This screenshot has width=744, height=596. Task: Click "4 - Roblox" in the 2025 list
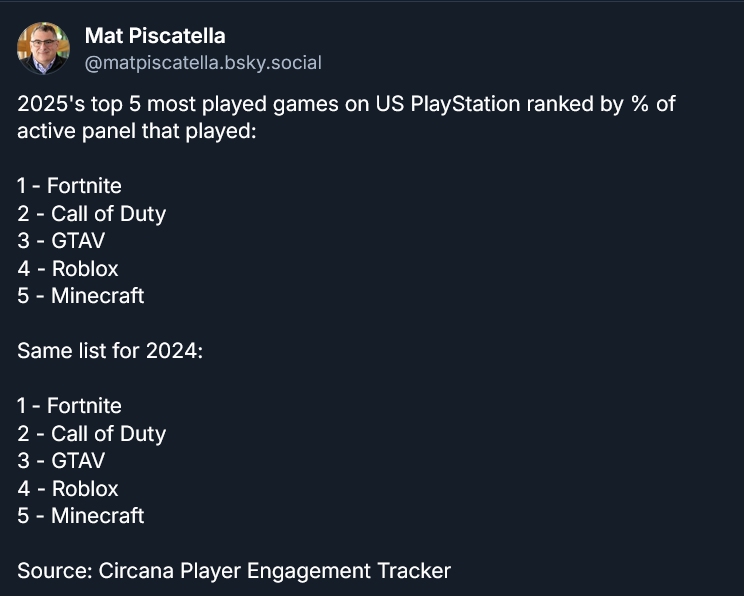pyautogui.click(x=67, y=269)
